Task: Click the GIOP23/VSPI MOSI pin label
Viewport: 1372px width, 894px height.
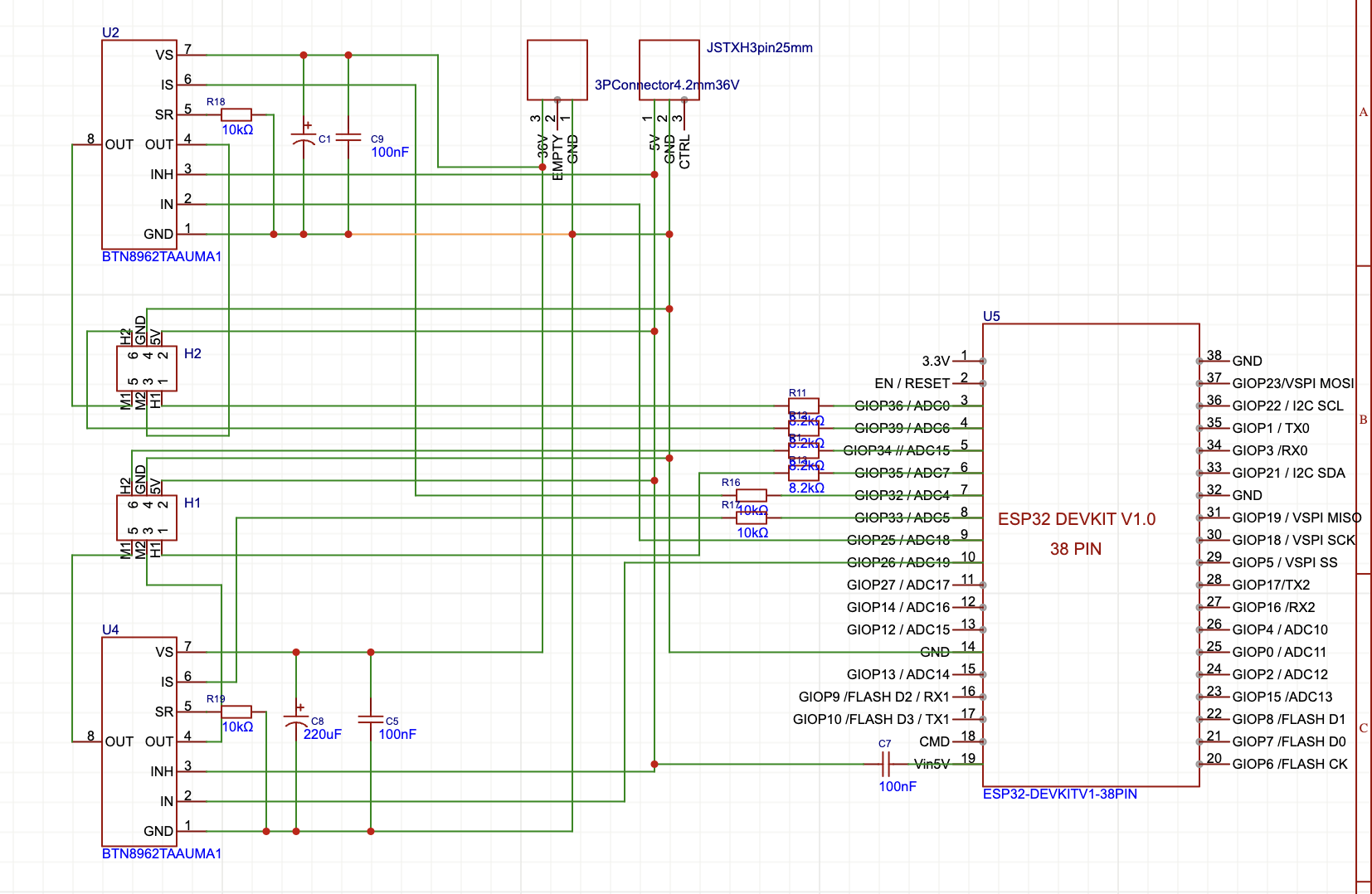Action: pos(1293,383)
